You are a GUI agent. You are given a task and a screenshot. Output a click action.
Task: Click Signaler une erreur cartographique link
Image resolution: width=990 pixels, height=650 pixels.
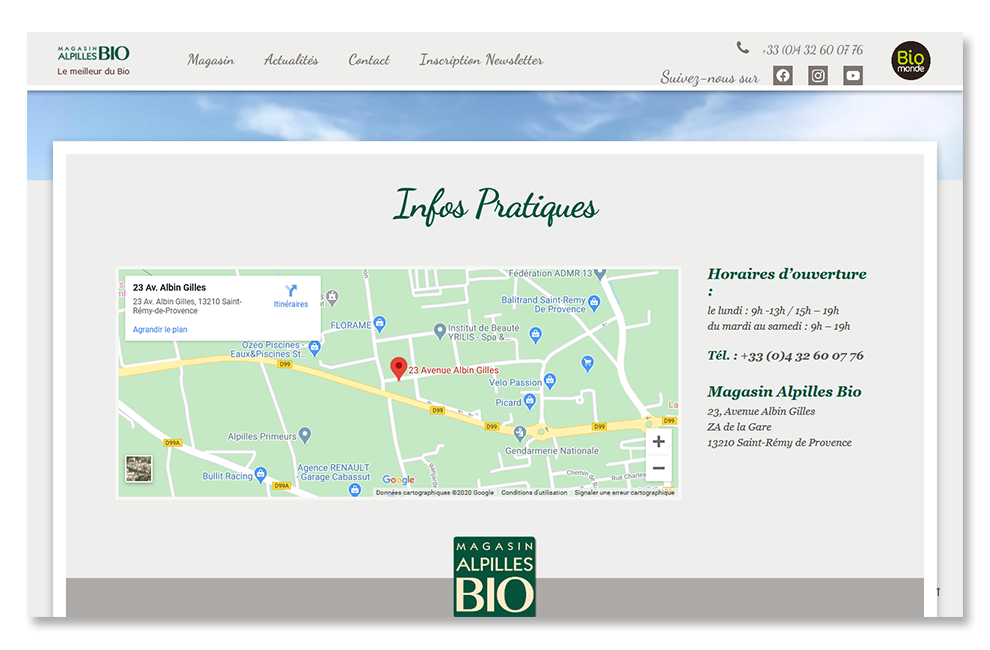point(624,493)
